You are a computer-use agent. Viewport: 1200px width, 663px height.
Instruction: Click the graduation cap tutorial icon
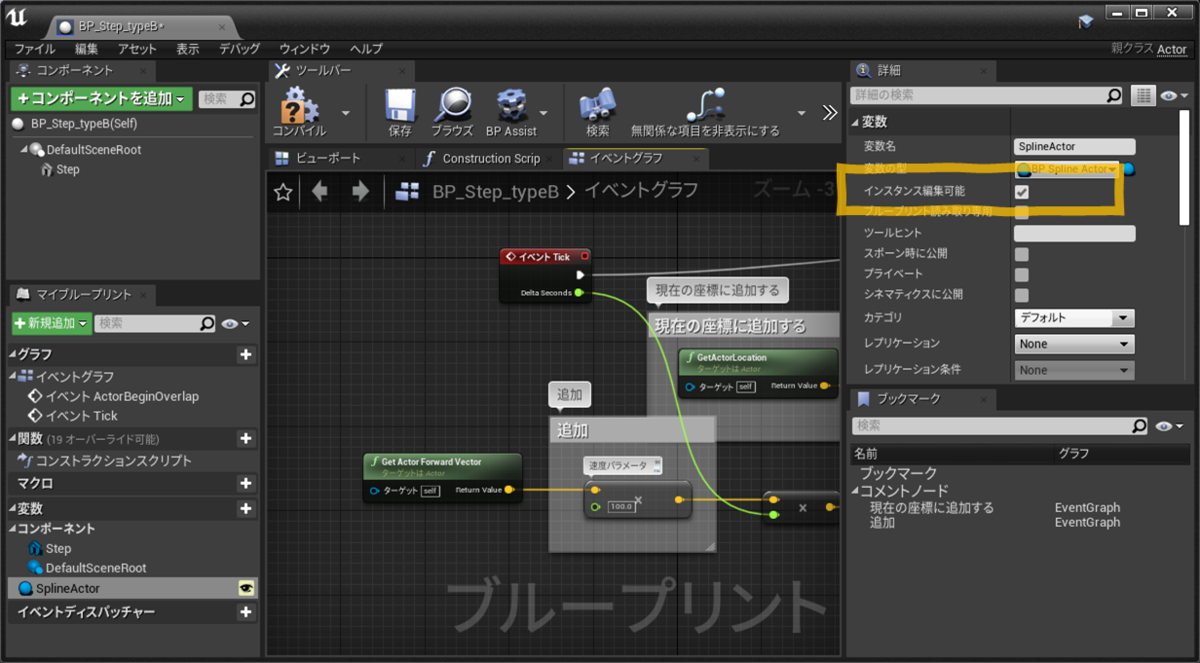coord(1088,21)
